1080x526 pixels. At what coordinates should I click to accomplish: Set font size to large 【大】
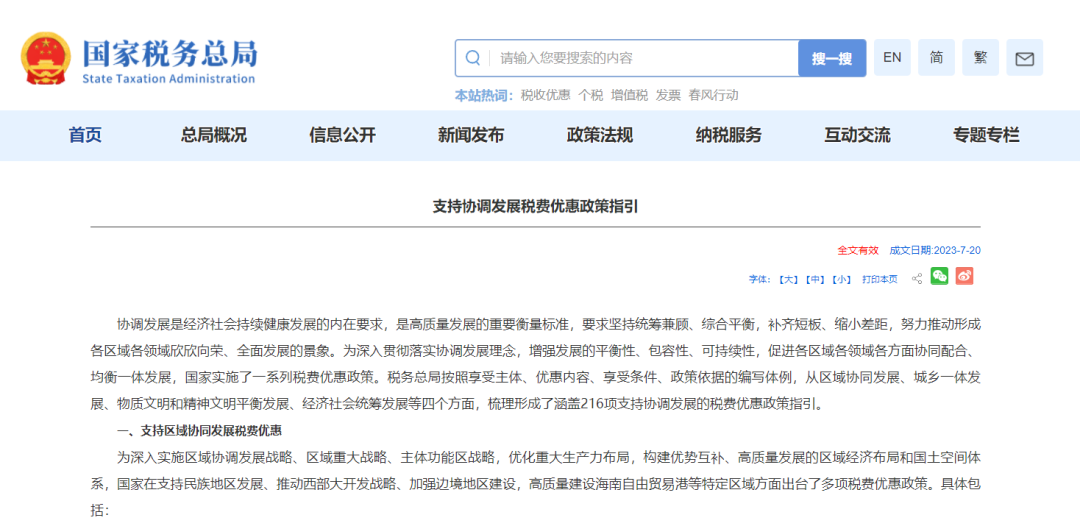[x=789, y=279]
